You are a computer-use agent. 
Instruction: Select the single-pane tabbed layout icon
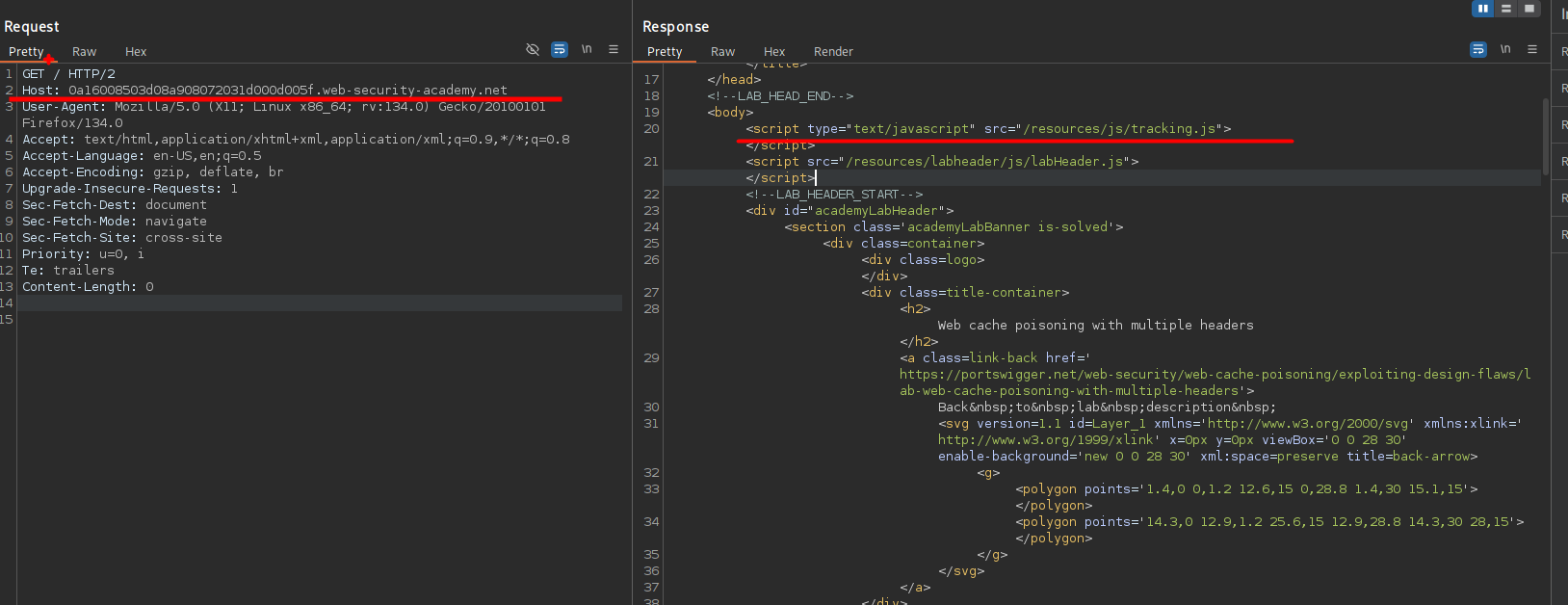pos(1529,9)
